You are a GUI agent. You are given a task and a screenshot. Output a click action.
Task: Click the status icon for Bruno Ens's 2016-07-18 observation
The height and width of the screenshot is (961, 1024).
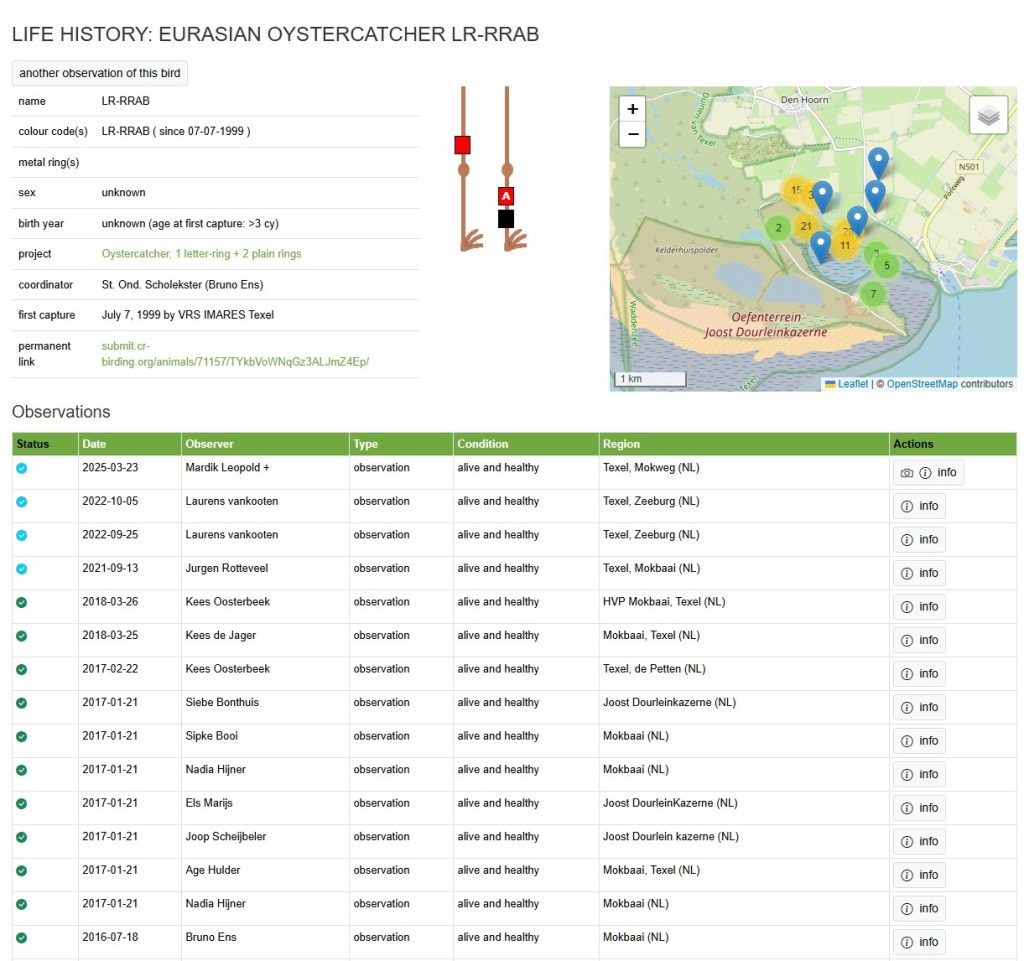(22, 937)
